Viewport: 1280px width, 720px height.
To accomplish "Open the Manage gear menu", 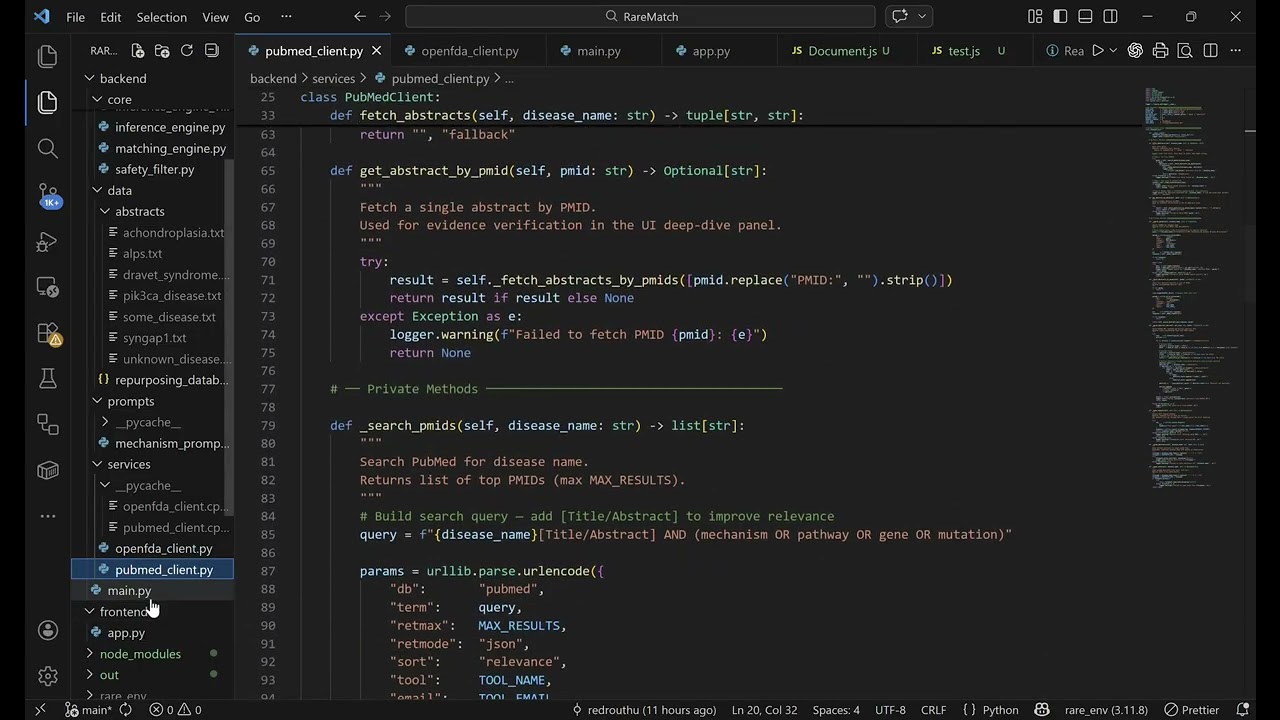I will pos(47,676).
